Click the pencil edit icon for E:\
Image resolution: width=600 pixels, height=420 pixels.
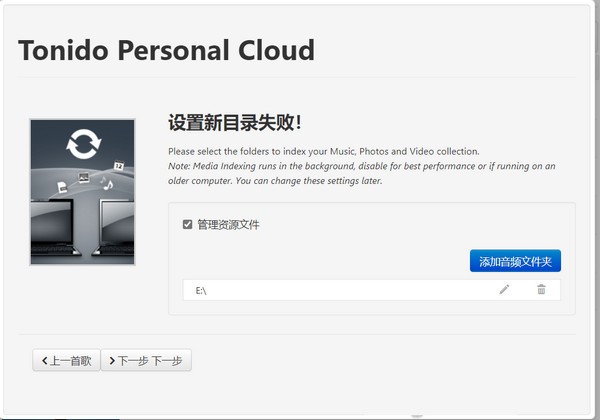(x=504, y=290)
